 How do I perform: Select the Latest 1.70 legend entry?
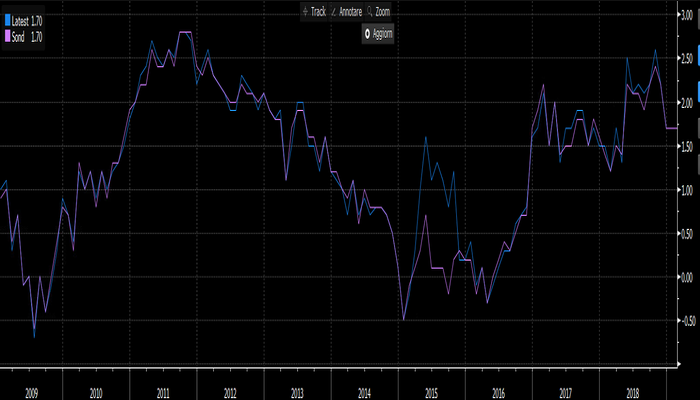click(28, 19)
